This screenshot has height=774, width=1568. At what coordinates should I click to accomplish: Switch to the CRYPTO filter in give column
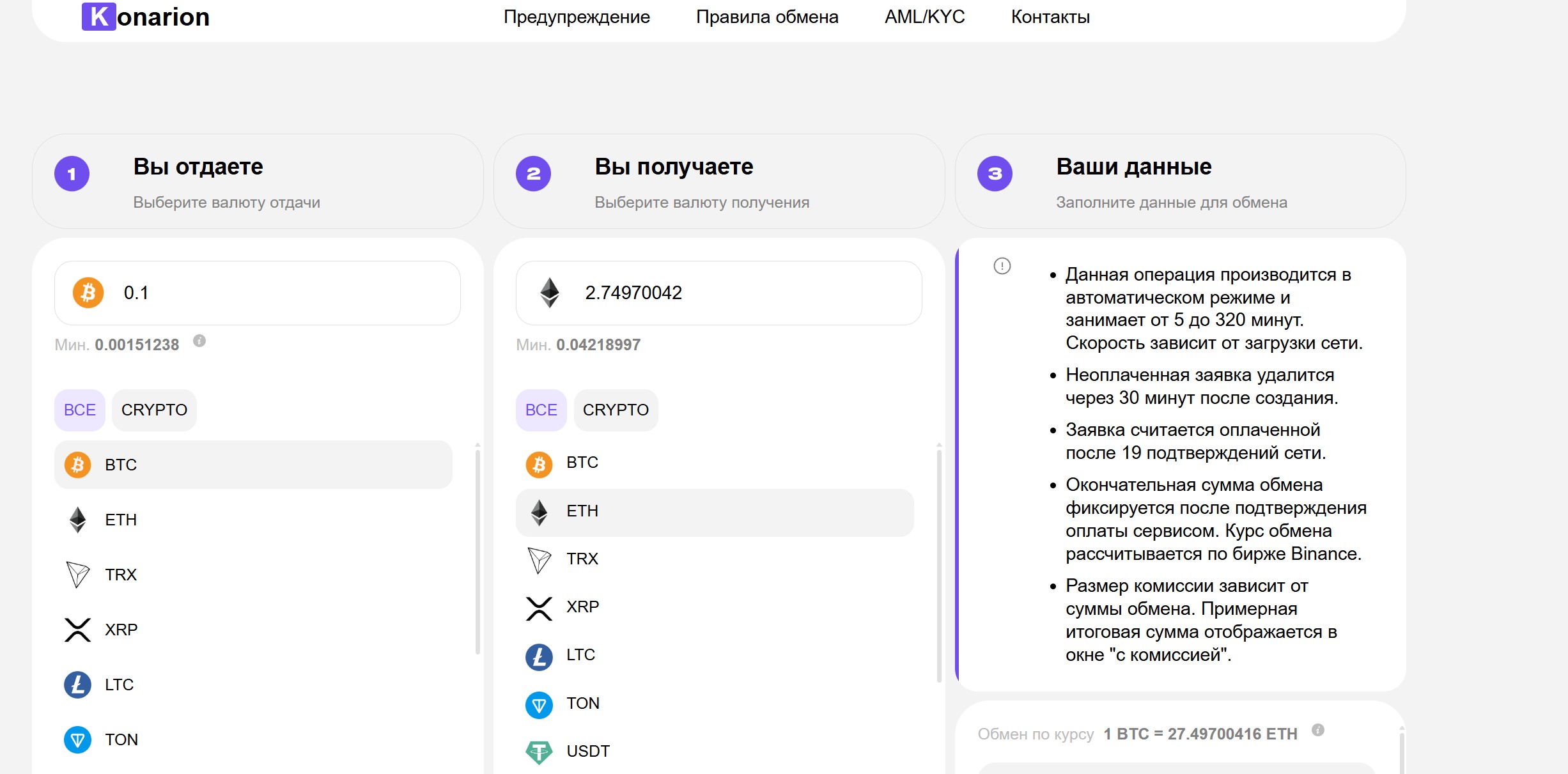pyautogui.click(x=153, y=410)
